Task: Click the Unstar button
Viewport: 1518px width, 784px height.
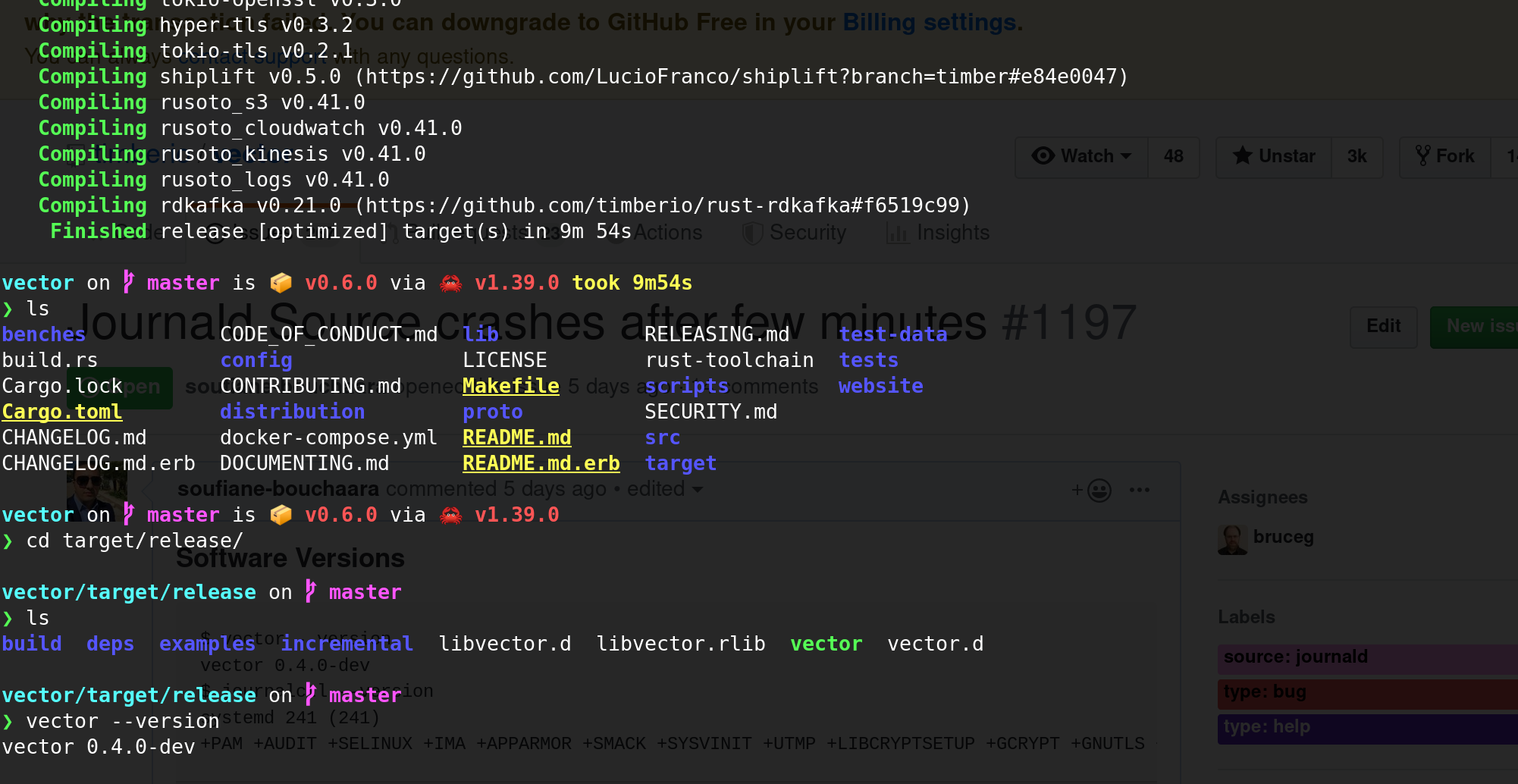Action: (x=1274, y=156)
